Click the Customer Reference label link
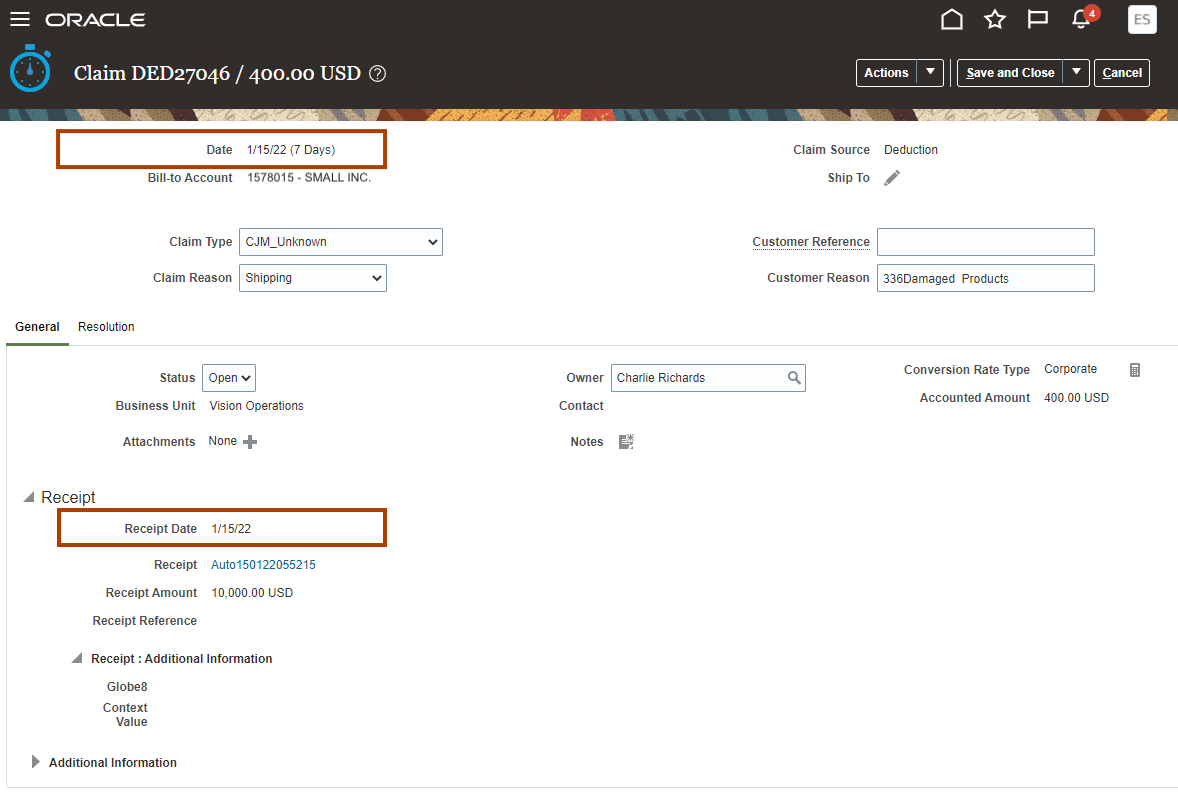Viewport: 1178px width, 792px height. (x=811, y=242)
